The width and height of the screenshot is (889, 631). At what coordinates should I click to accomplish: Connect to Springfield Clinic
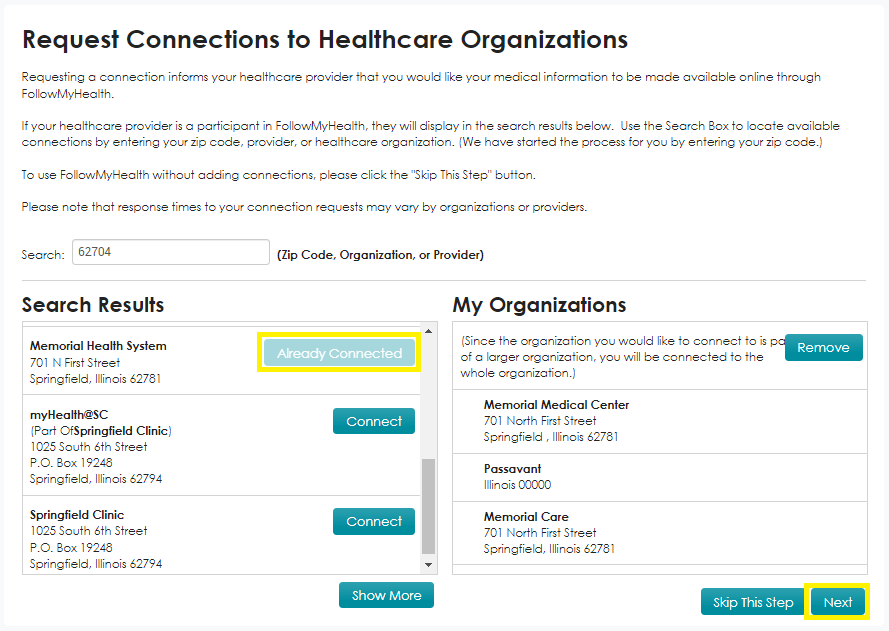pyautogui.click(x=373, y=521)
